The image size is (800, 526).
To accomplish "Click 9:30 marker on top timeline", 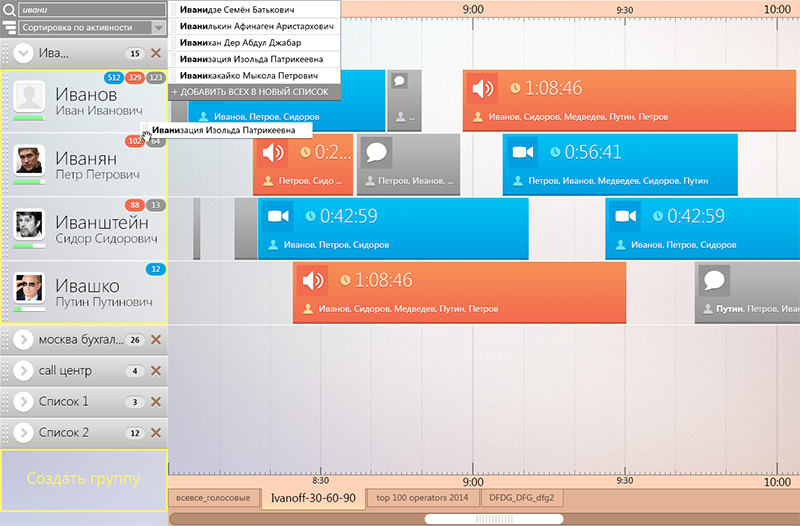I will point(624,10).
